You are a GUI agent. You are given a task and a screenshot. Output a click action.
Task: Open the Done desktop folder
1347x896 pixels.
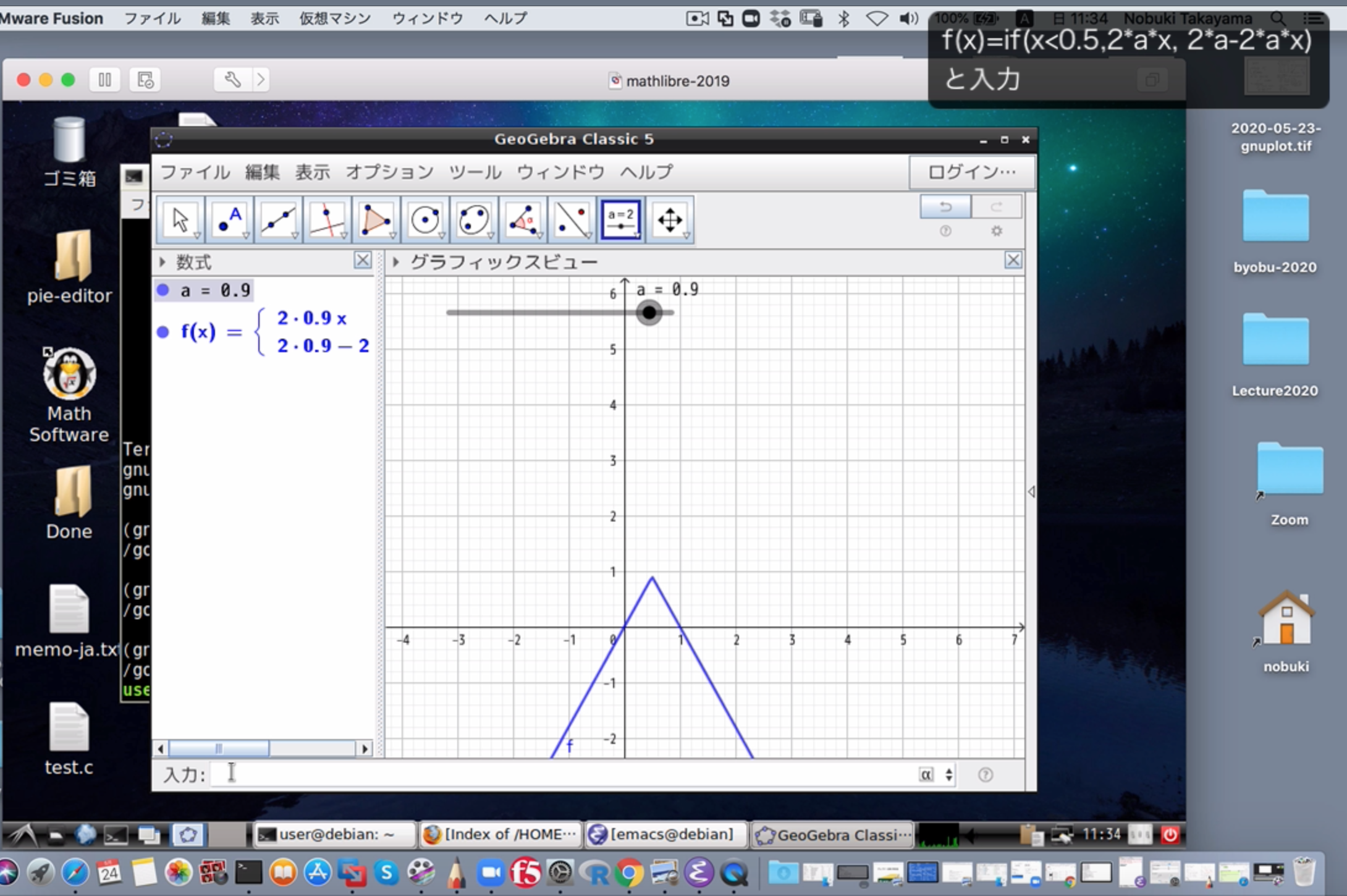pos(69,503)
